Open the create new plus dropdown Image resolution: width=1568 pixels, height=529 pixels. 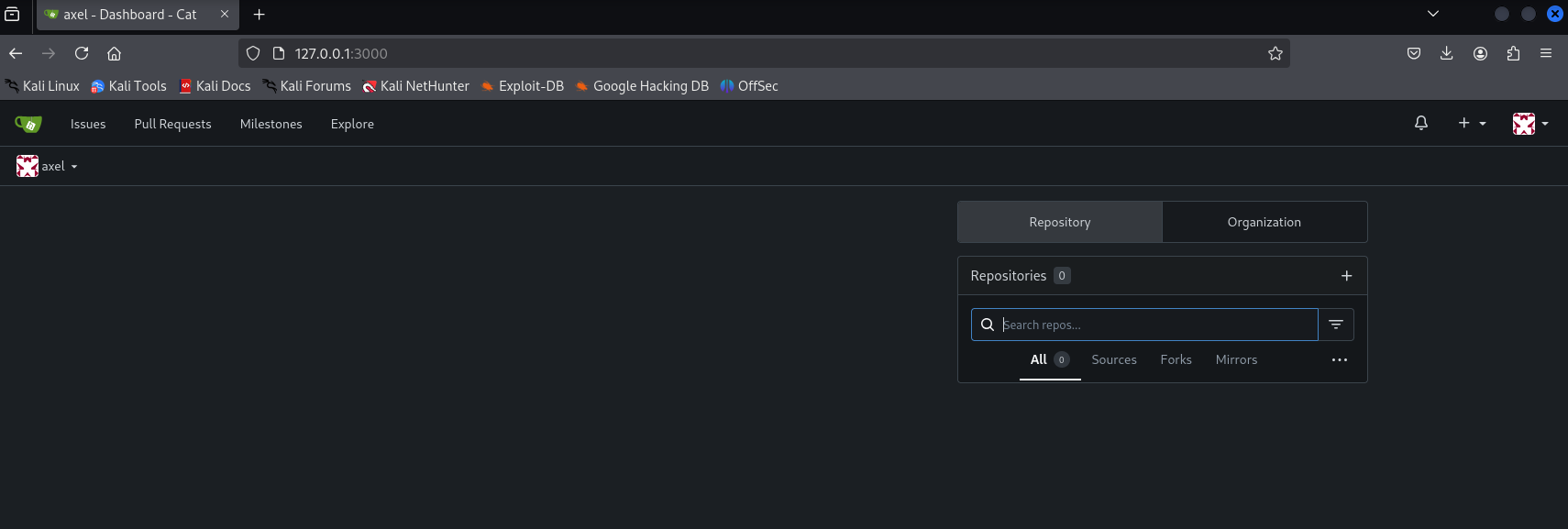pyautogui.click(x=1471, y=123)
